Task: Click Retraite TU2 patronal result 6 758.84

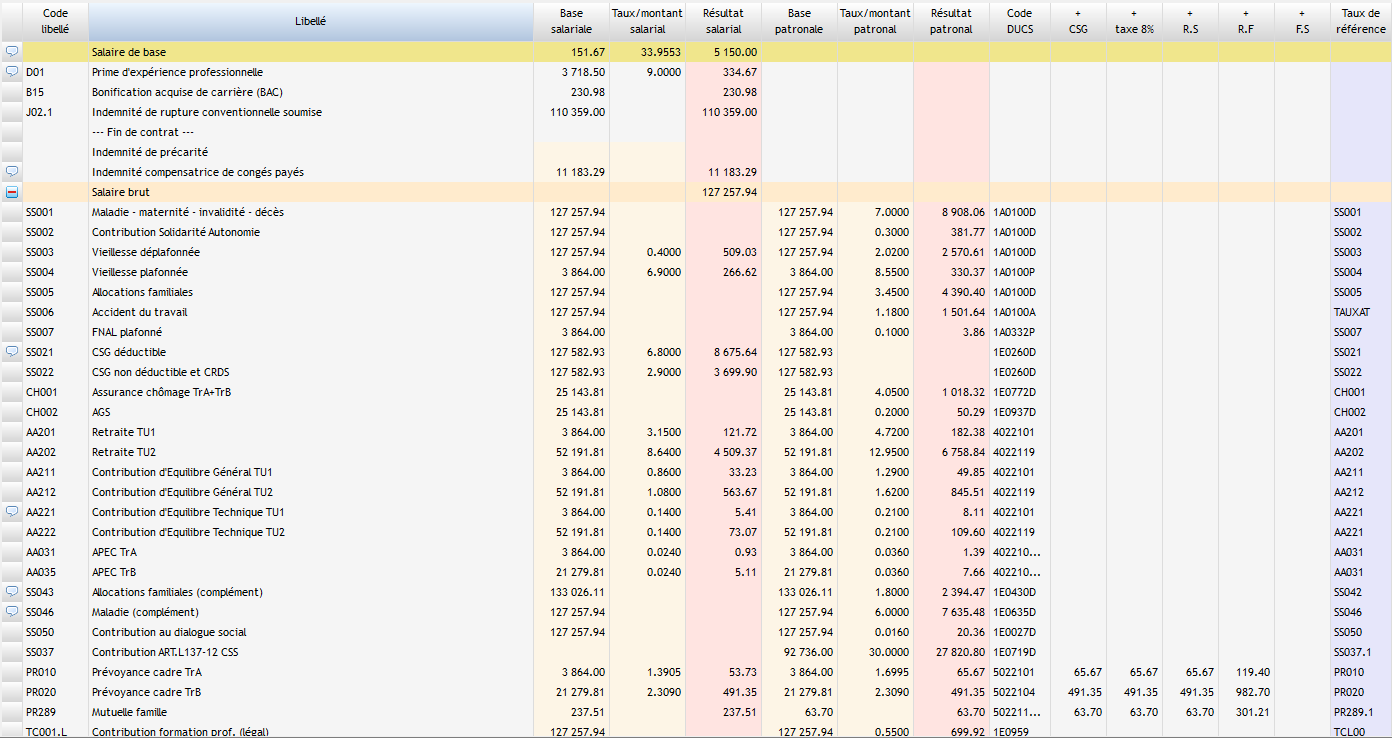Action: click(x=964, y=452)
